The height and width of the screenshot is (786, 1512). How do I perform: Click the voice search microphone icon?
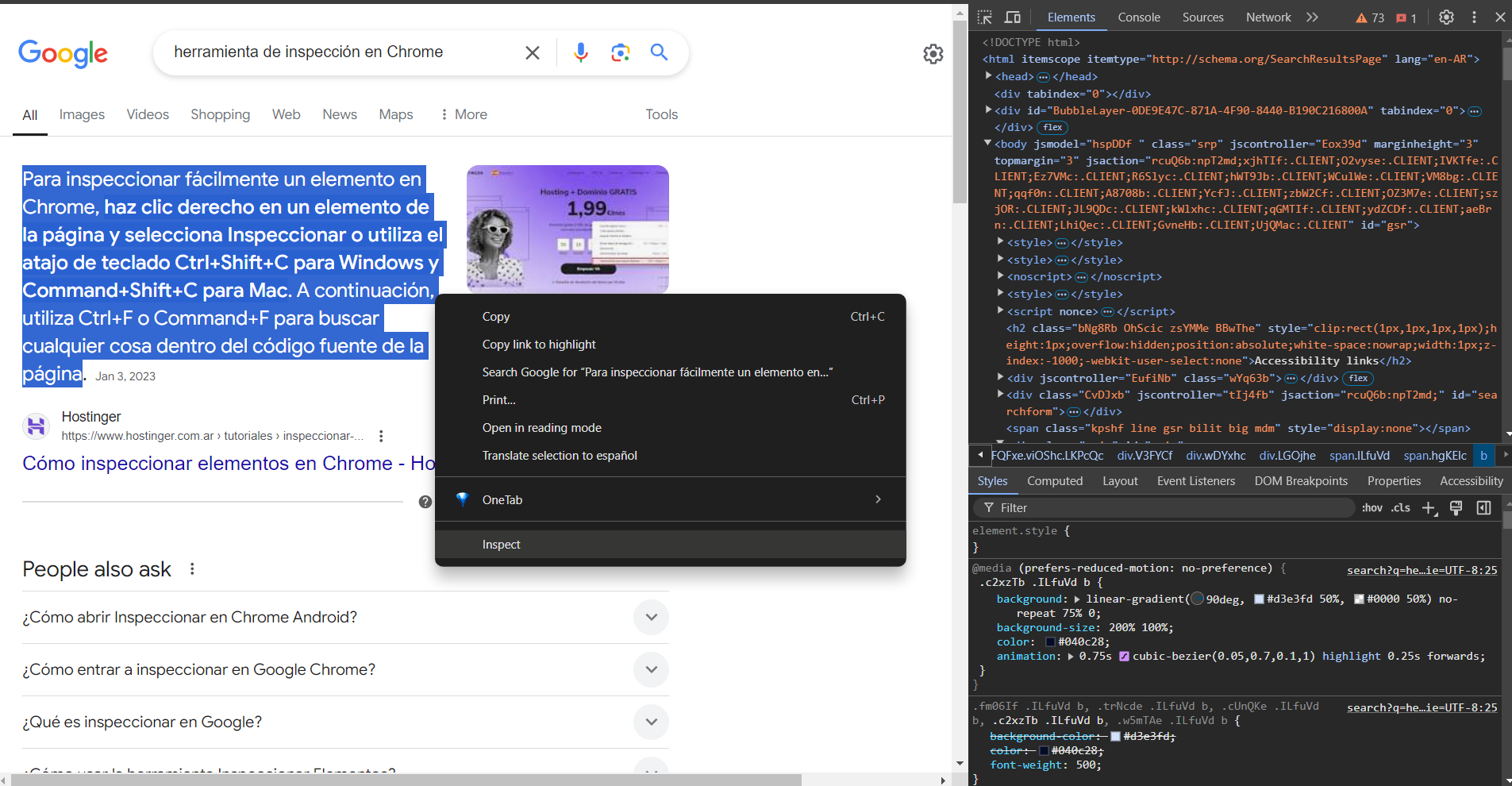581,52
